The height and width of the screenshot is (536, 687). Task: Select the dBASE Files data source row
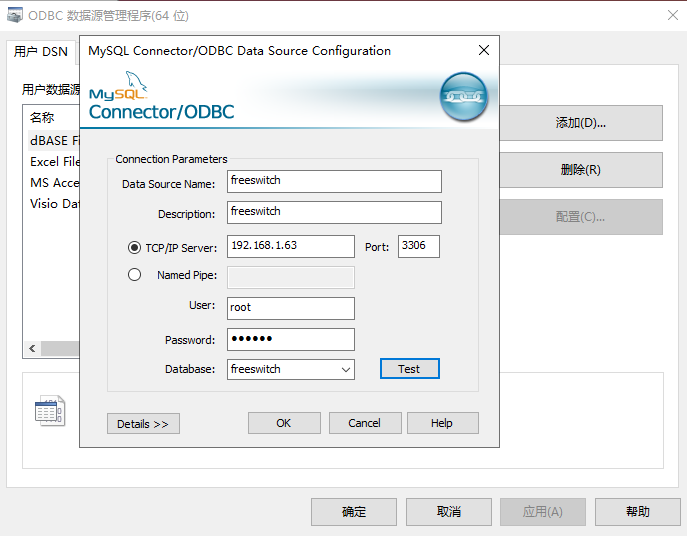(x=53, y=141)
